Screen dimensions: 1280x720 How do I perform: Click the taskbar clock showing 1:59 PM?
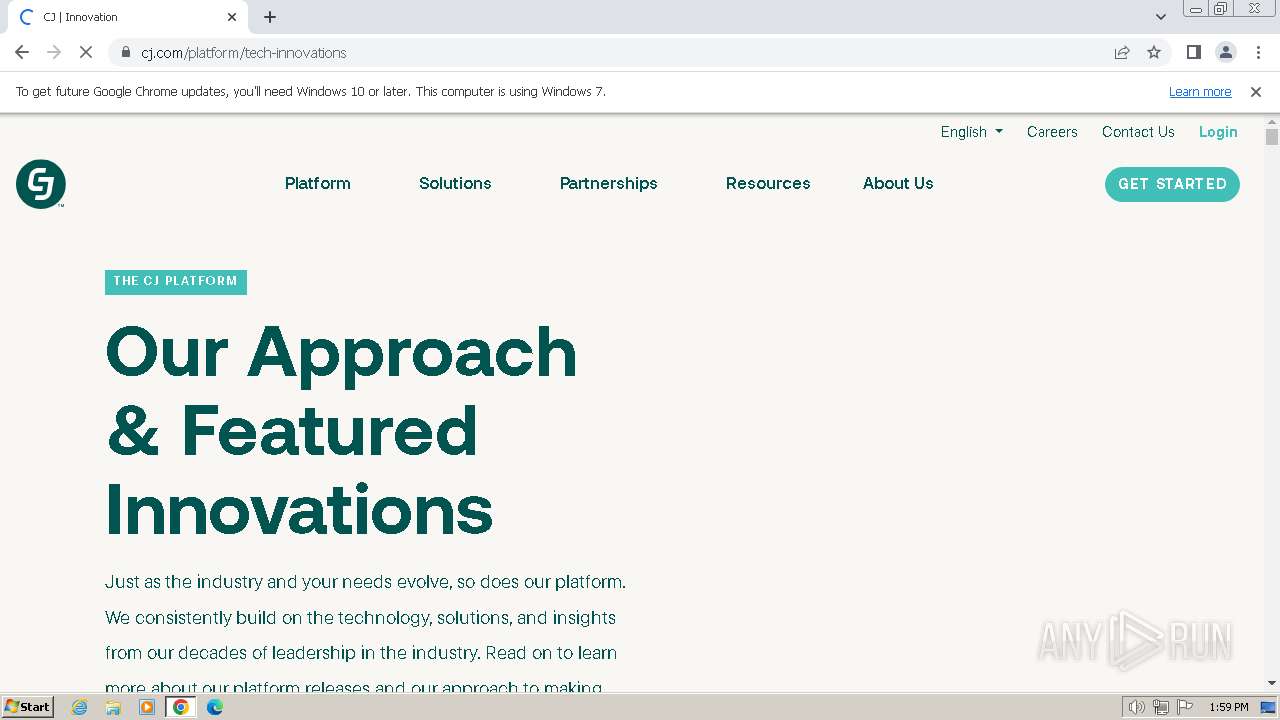(x=1229, y=707)
